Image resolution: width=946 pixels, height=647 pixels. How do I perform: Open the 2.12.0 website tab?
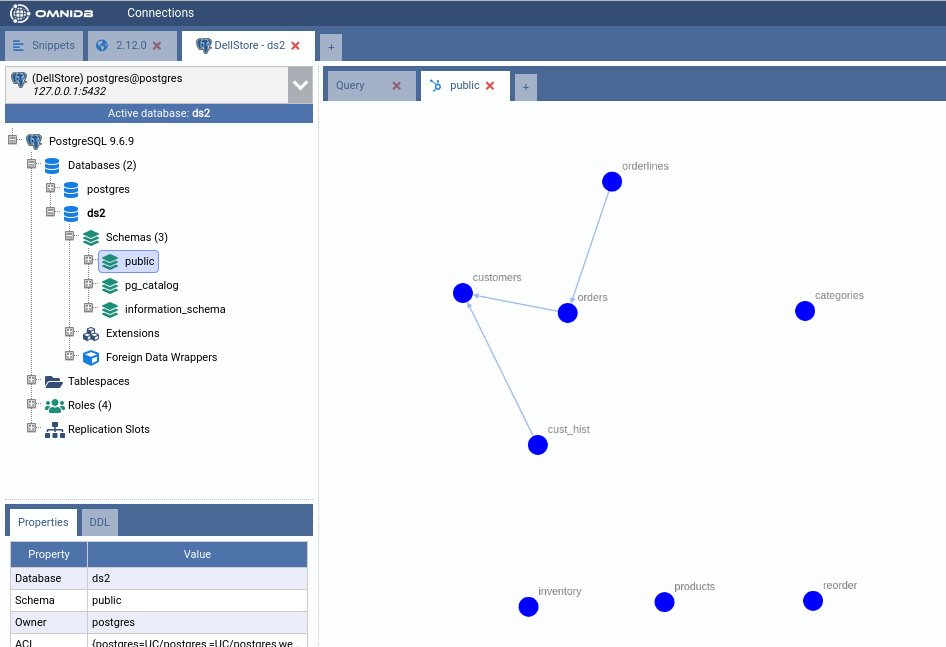tap(131, 45)
